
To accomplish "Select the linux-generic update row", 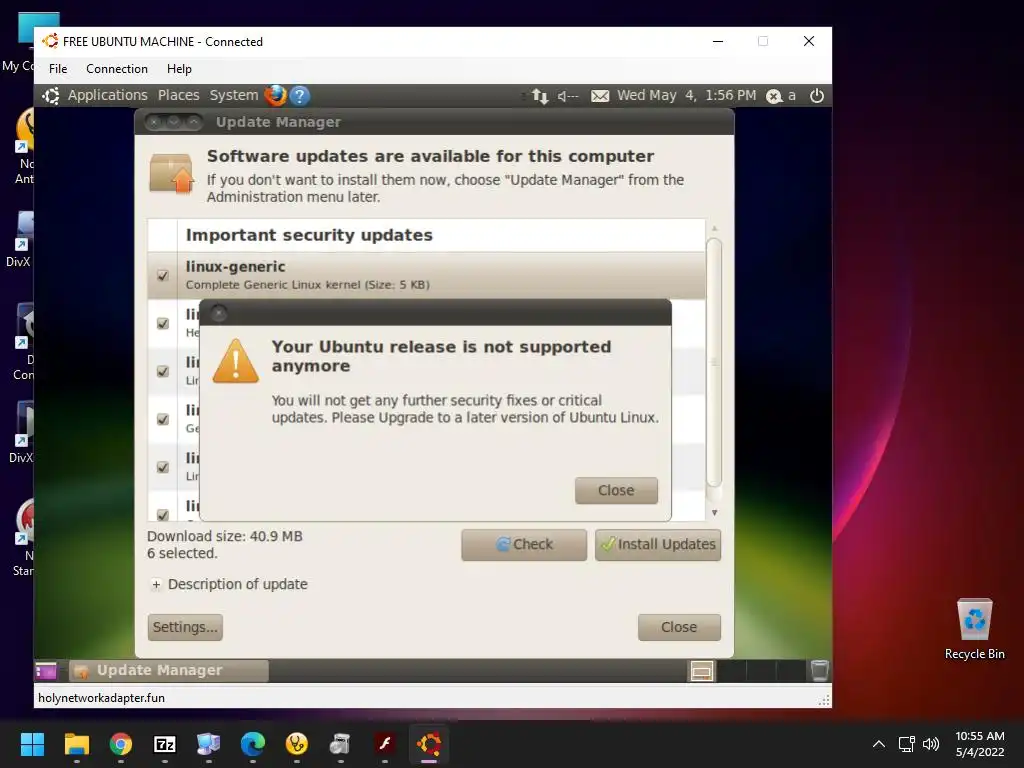I will pos(426,276).
